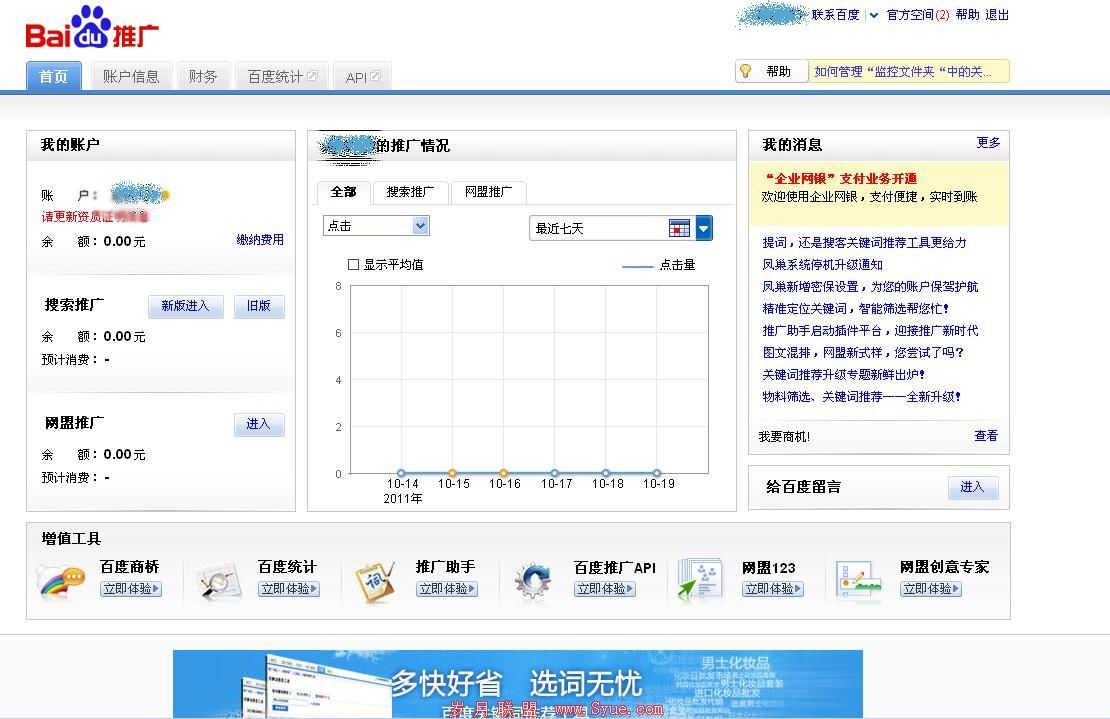Switch to the 账户信息 tab

[x=131, y=76]
